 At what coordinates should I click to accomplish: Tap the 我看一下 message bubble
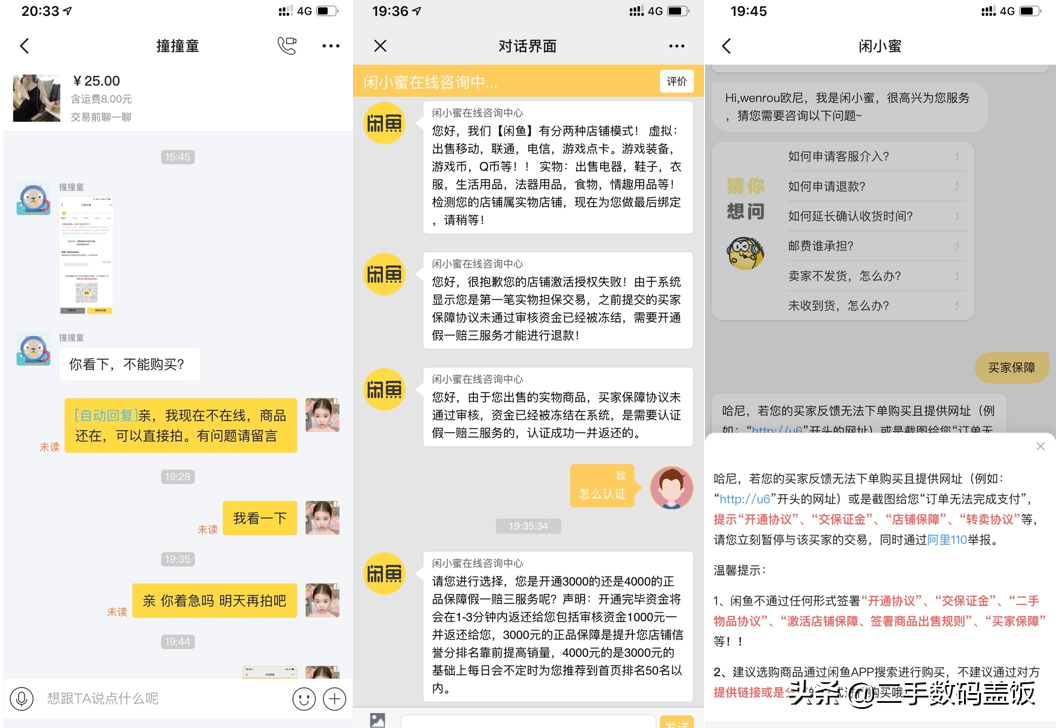click(x=260, y=518)
